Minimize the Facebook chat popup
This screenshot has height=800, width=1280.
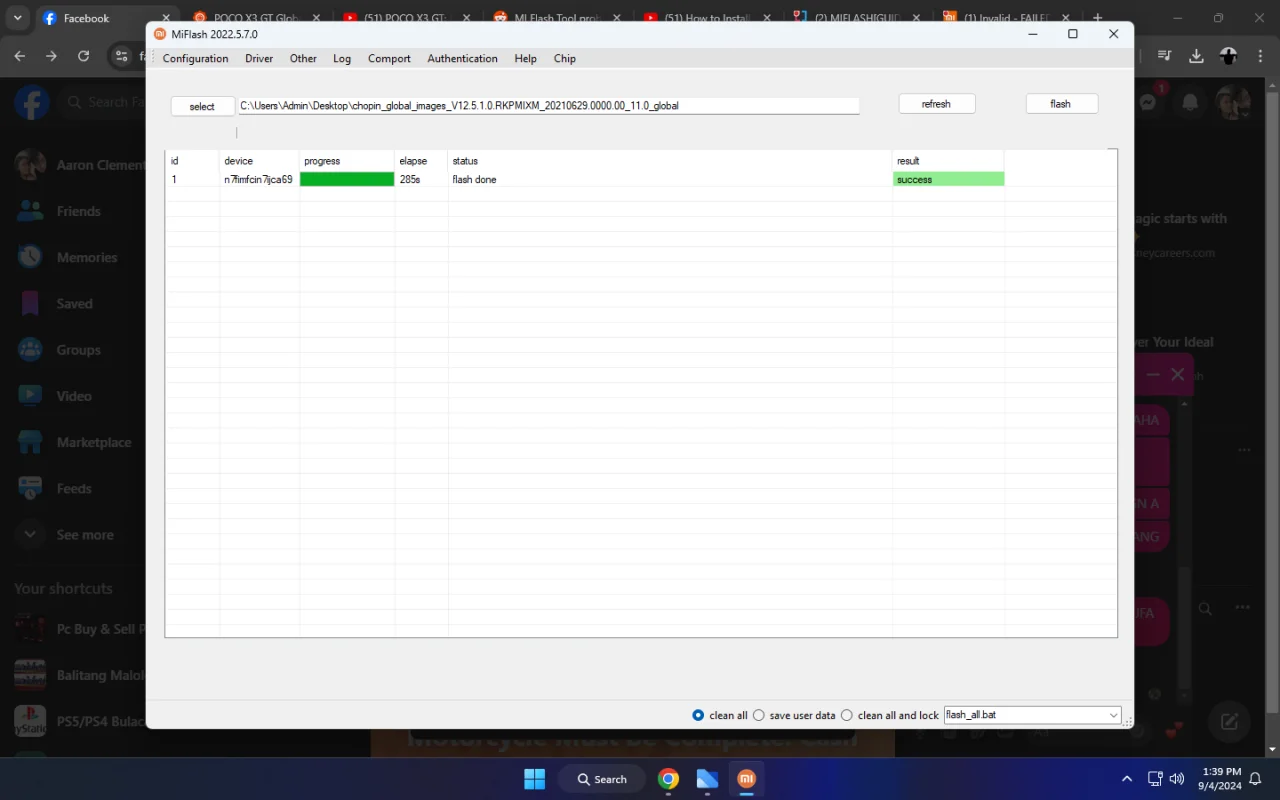[1153, 374]
